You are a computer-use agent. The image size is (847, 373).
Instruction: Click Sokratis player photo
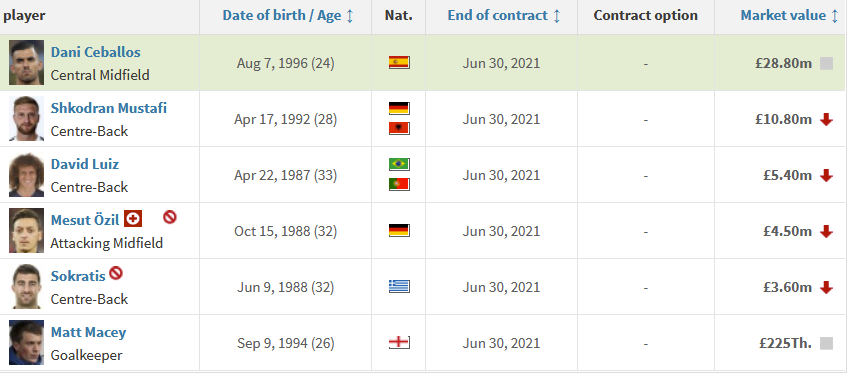tap(26, 287)
